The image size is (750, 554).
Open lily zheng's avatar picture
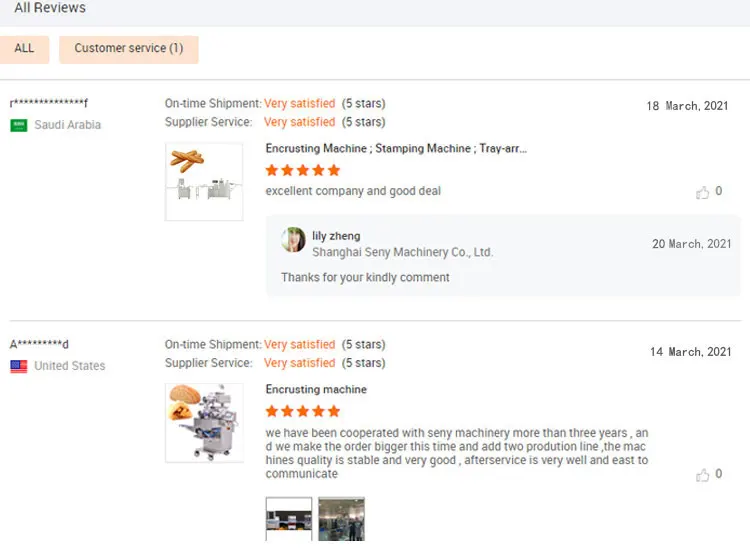pos(293,240)
